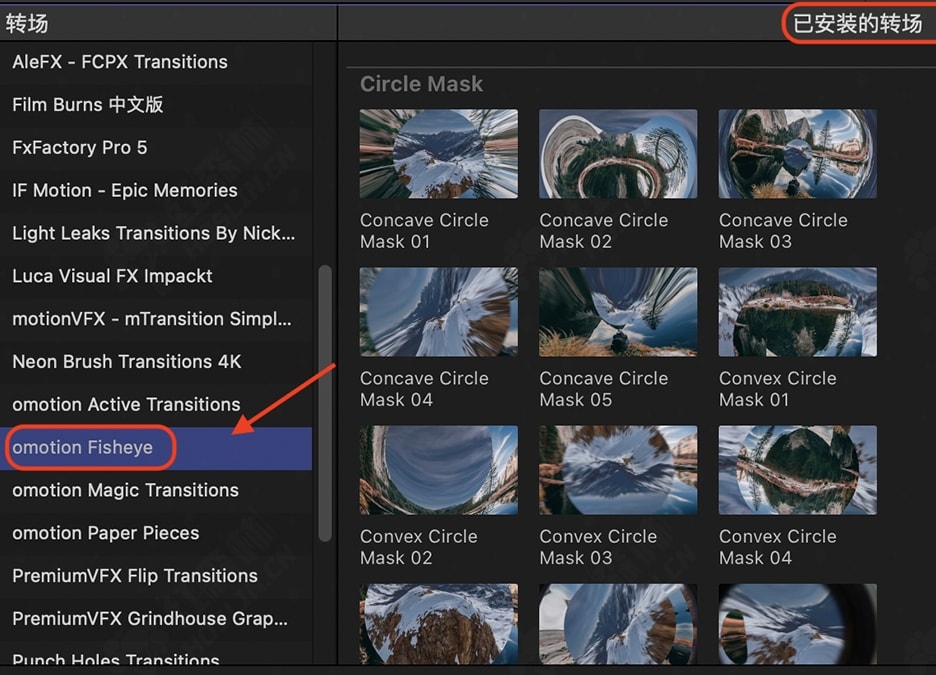936x675 pixels.
Task: Pick Convex Circle Mask 03 transition
Action: tap(618, 470)
